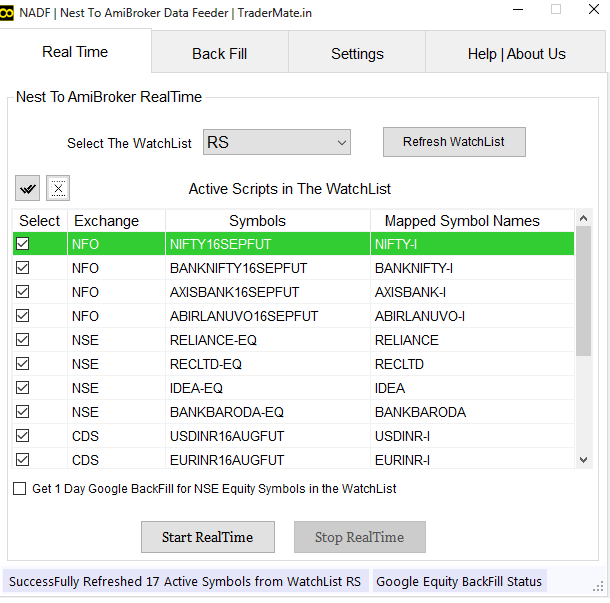
Task: Click the Exchange column header
Action: point(106,221)
